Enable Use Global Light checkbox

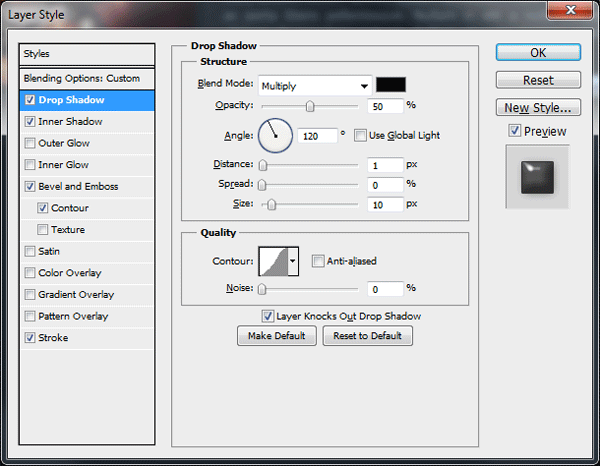(x=360, y=135)
